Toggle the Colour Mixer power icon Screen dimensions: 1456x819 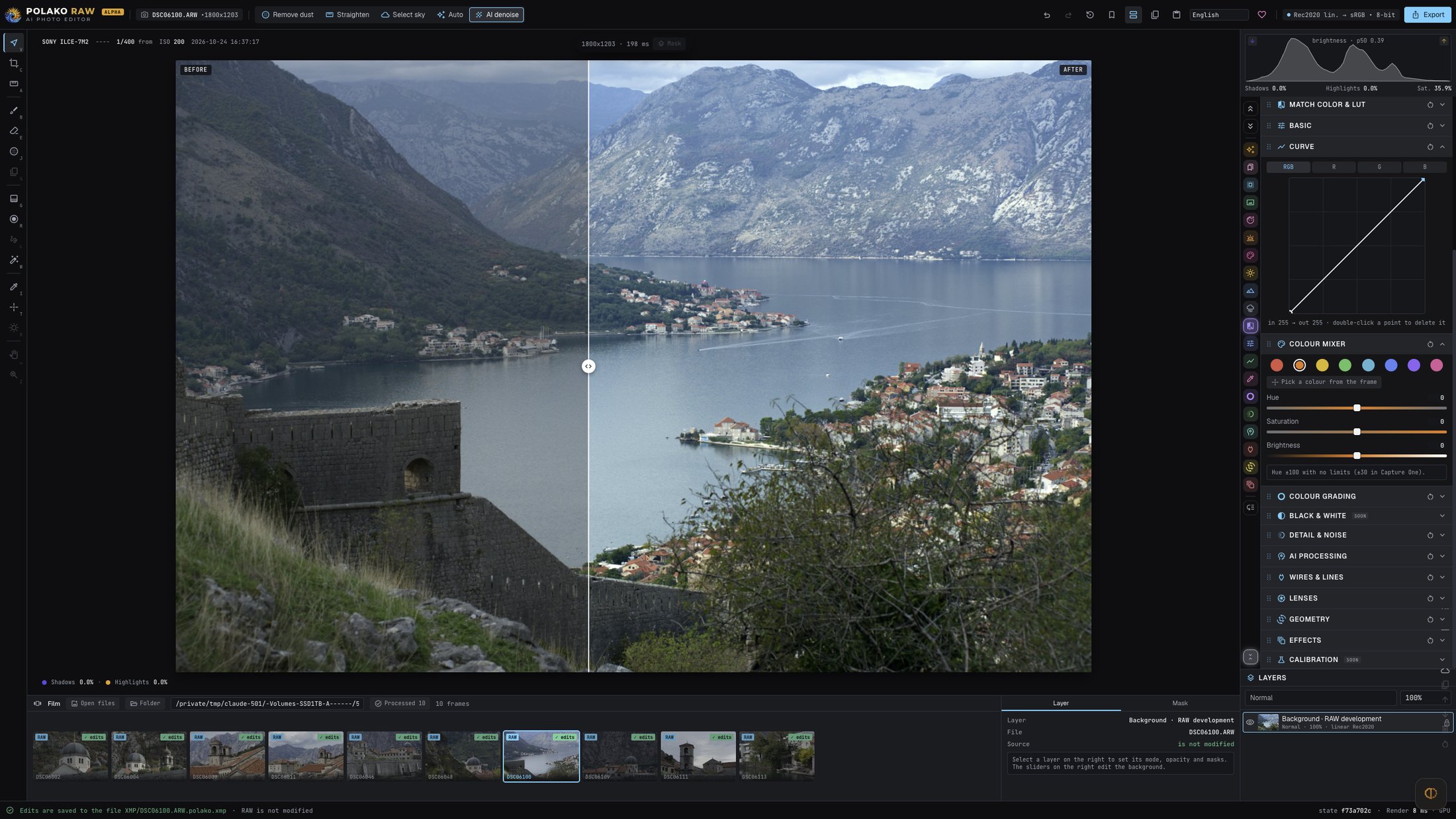click(x=1430, y=344)
